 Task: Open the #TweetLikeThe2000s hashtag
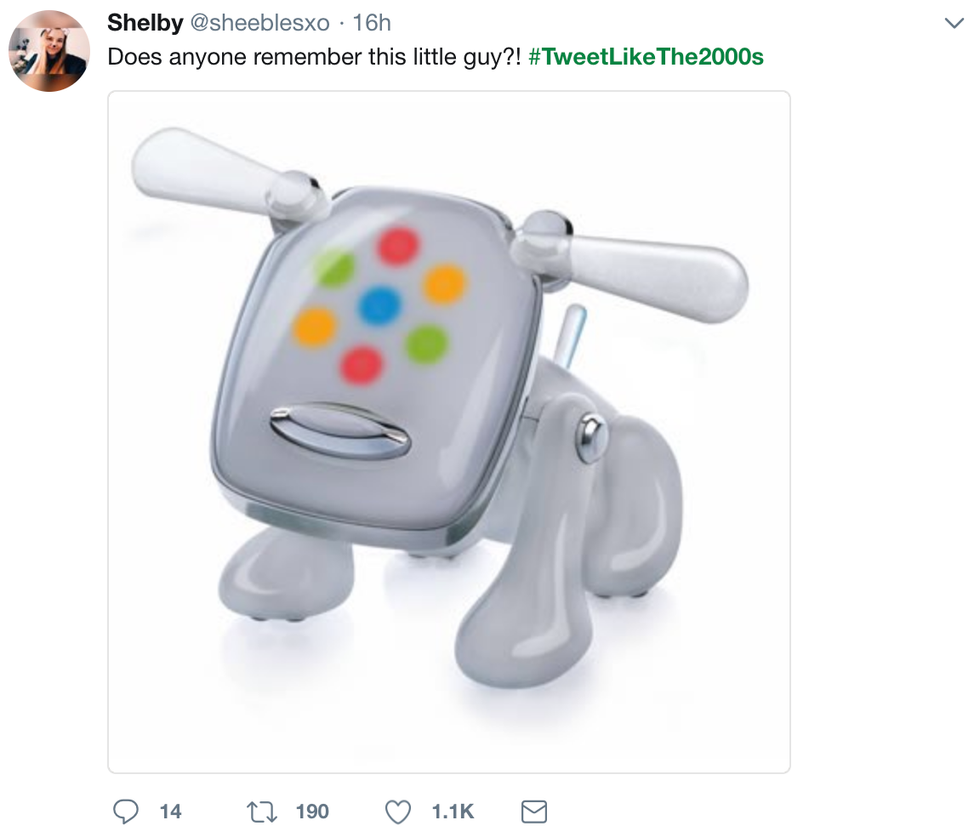coord(646,57)
